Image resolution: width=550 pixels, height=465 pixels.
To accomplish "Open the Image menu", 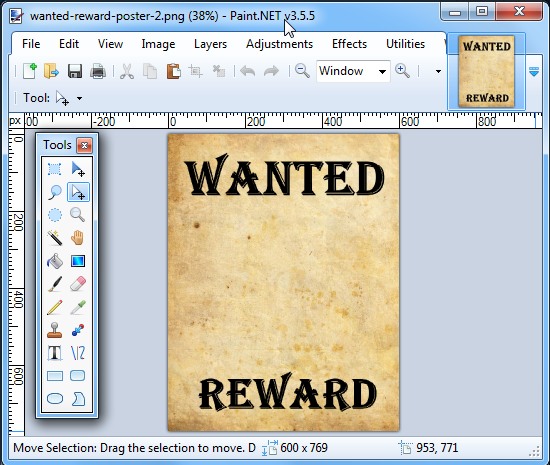I will click(x=158, y=44).
